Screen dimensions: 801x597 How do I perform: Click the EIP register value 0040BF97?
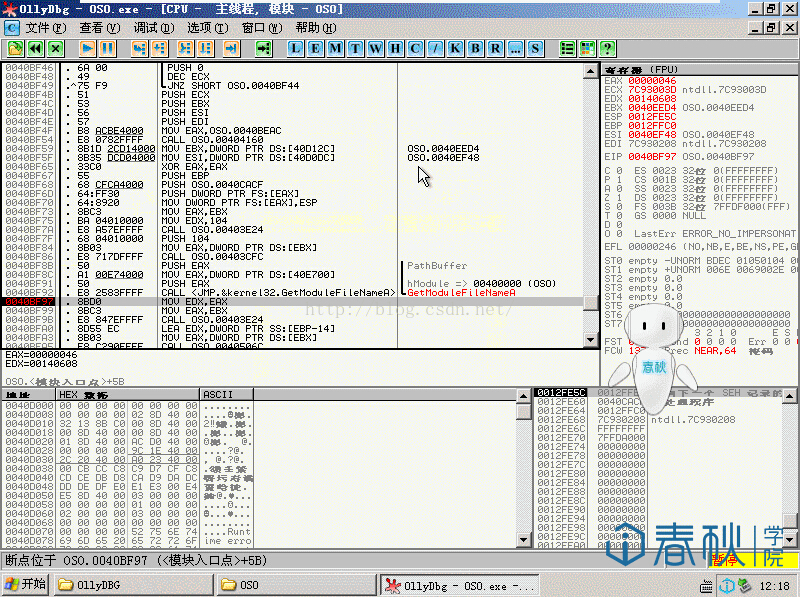tap(652, 157)
